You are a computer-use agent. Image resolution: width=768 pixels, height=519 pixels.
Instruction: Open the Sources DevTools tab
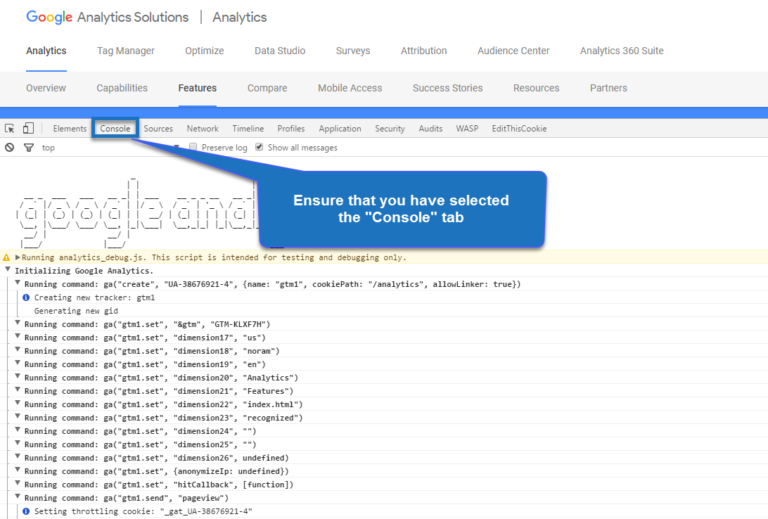(158, 129)
